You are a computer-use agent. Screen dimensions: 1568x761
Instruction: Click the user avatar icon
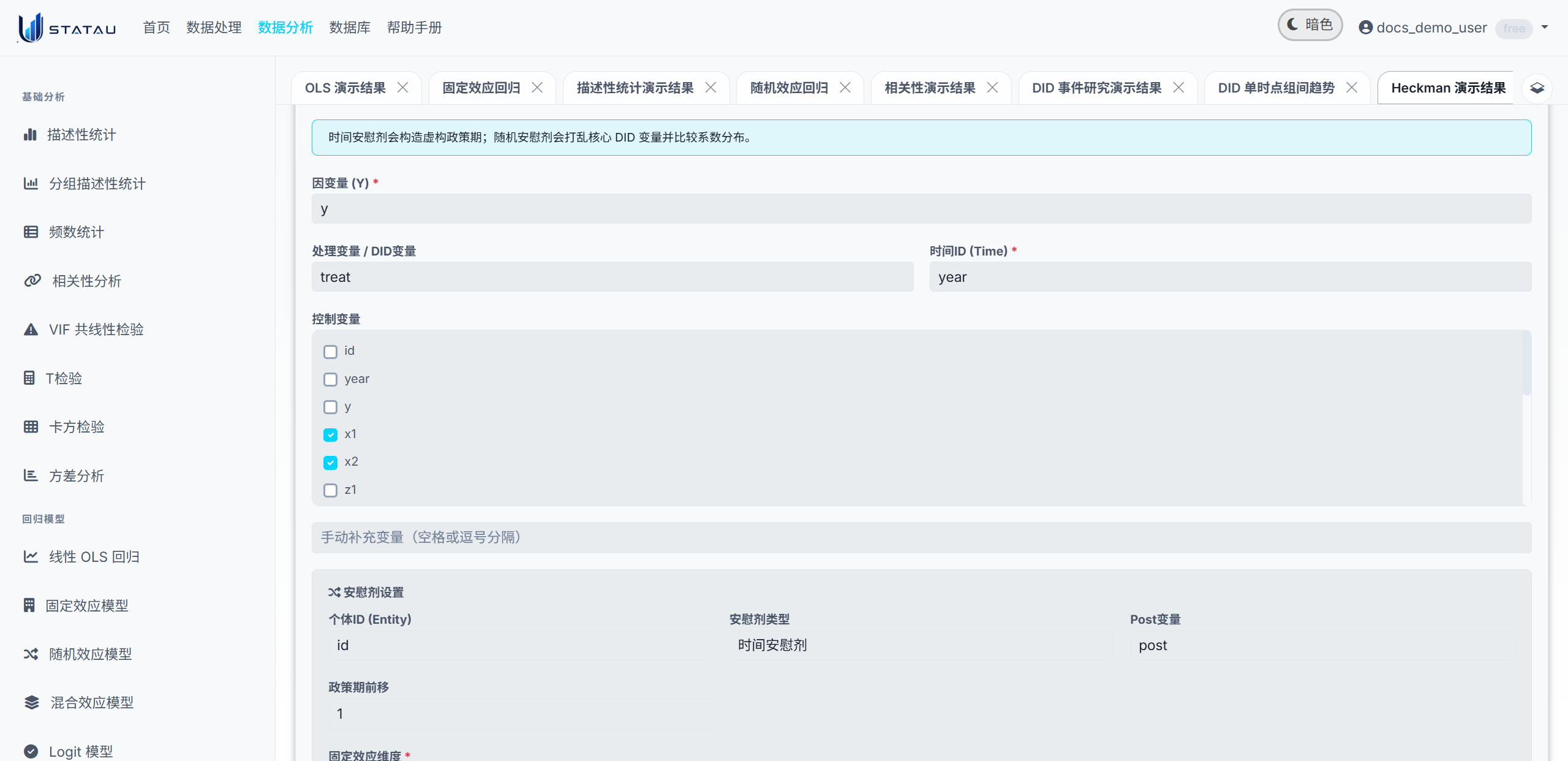(1365, 28)
